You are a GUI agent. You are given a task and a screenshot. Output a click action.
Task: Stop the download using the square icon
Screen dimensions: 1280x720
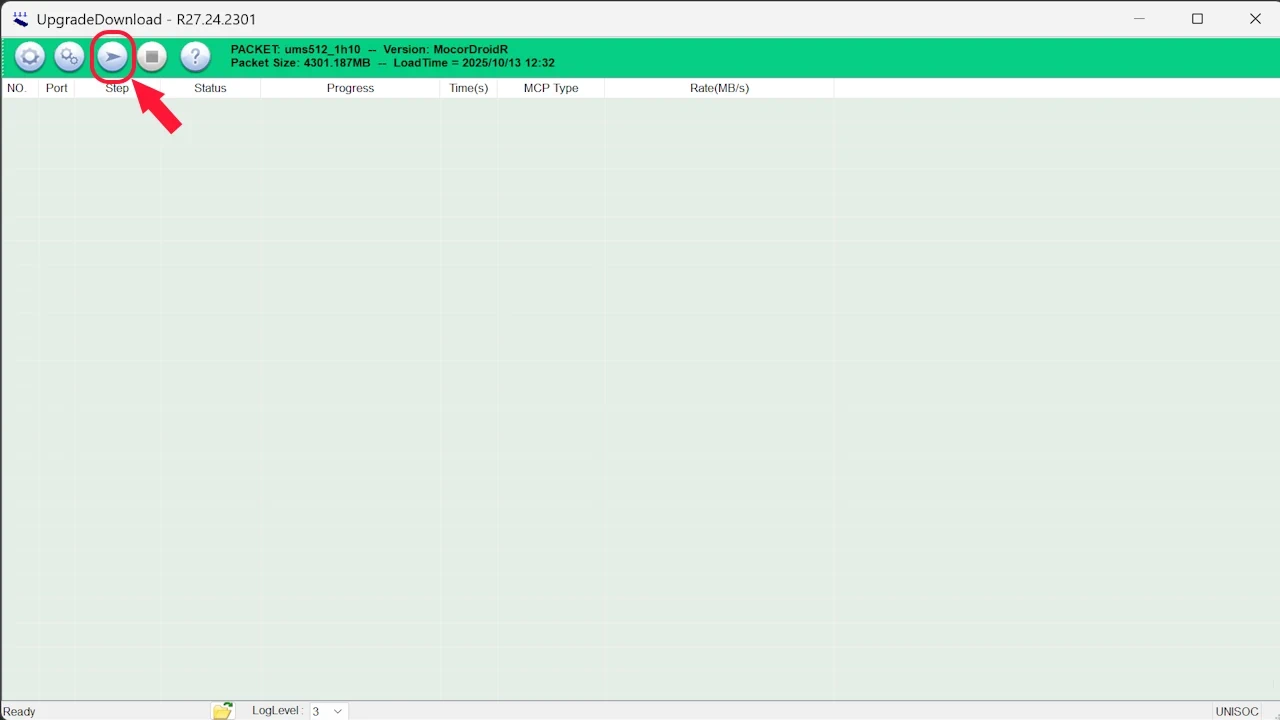tap(151, 57)
